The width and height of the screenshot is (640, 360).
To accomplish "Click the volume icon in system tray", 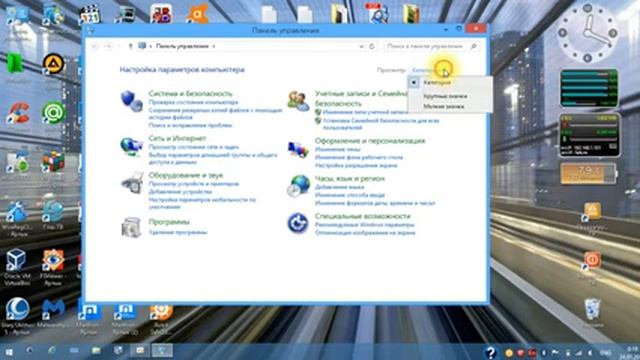I will click(590, 352).
